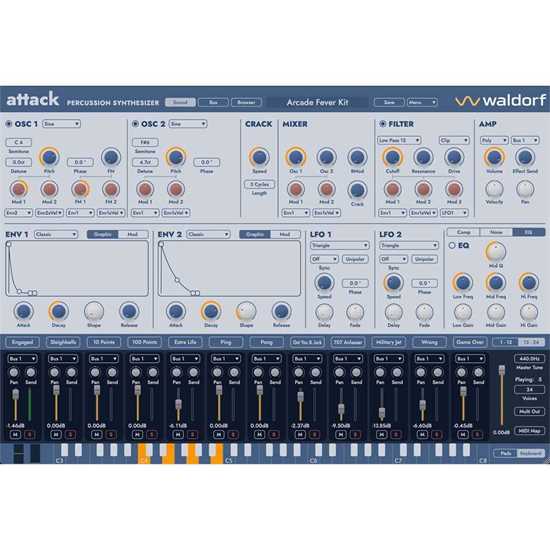
Task: Click the Filter Resonance knob
Action: pos(423,157)
